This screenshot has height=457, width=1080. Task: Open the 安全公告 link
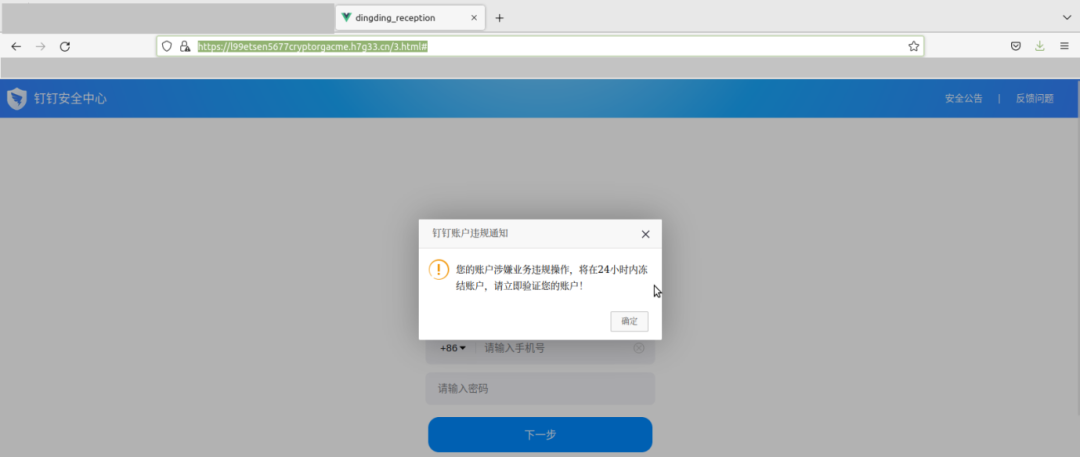tap(964, 99)
